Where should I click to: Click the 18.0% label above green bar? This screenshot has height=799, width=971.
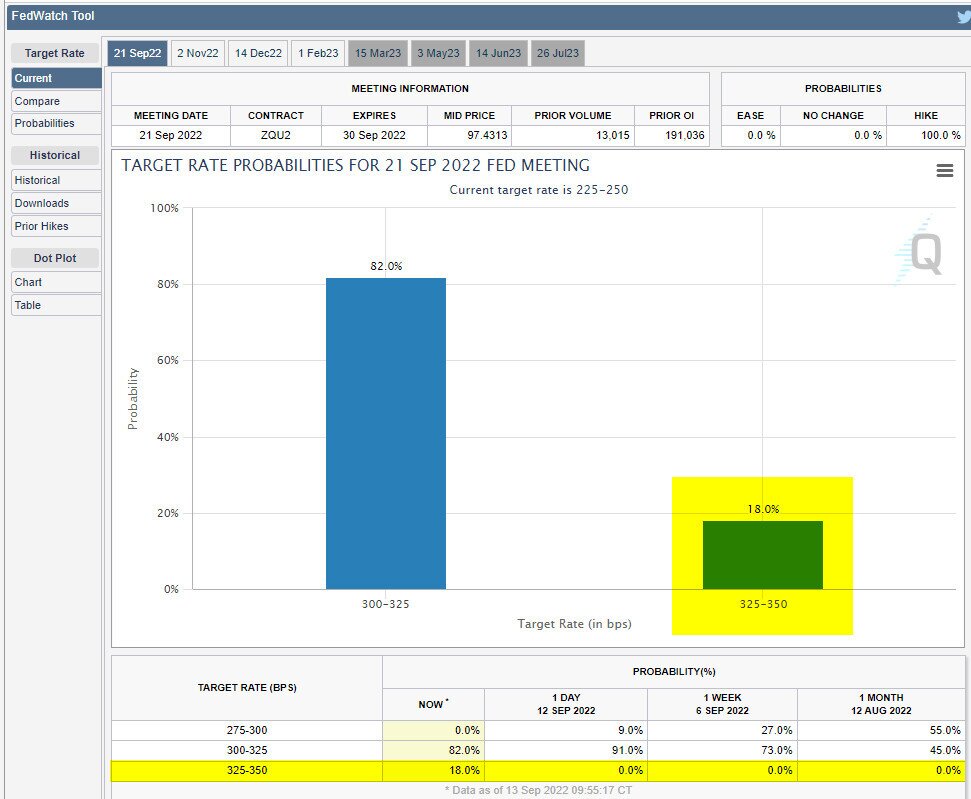(764, 509)
